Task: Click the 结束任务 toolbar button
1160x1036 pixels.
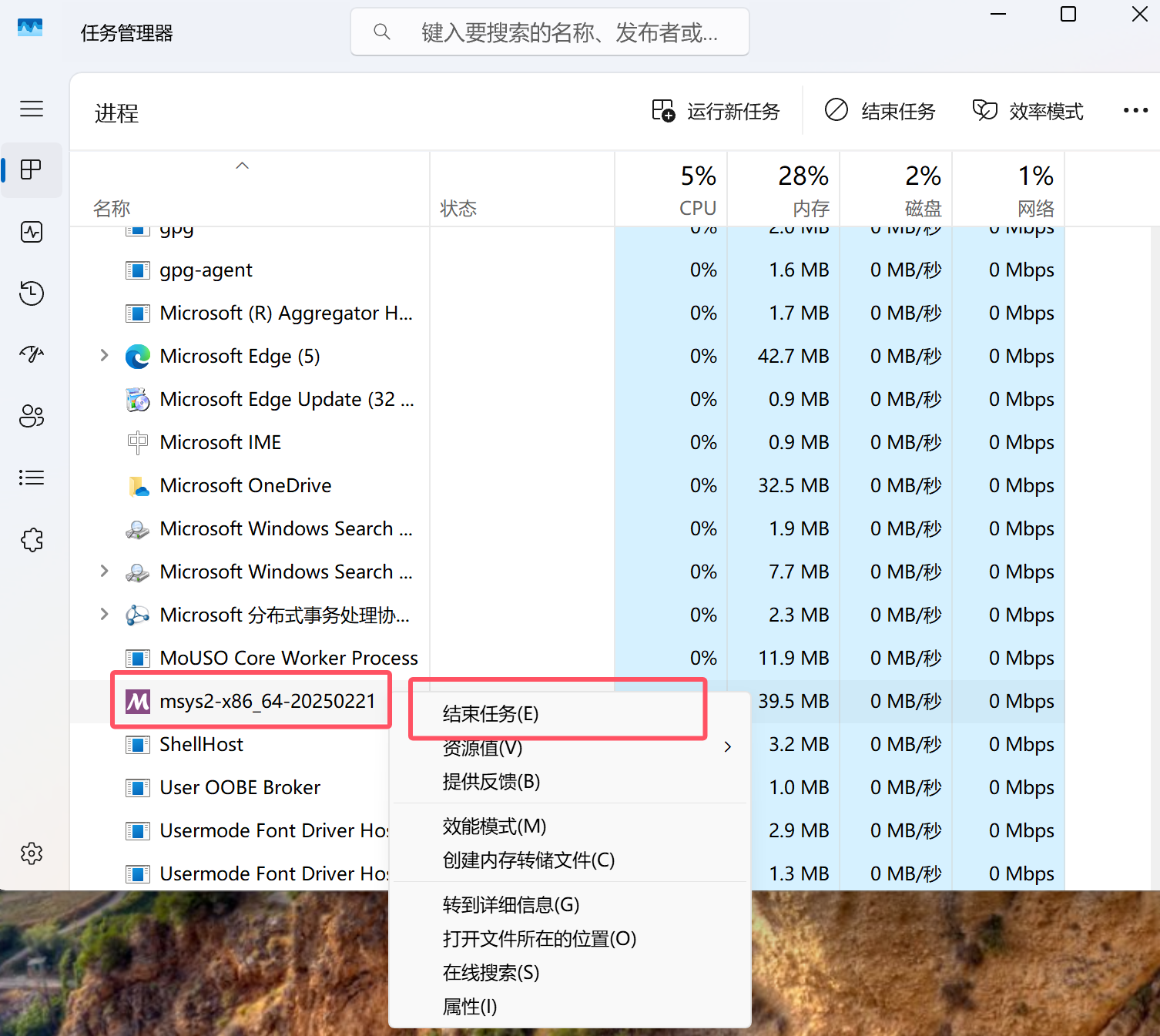Action: tap(880, 112)
